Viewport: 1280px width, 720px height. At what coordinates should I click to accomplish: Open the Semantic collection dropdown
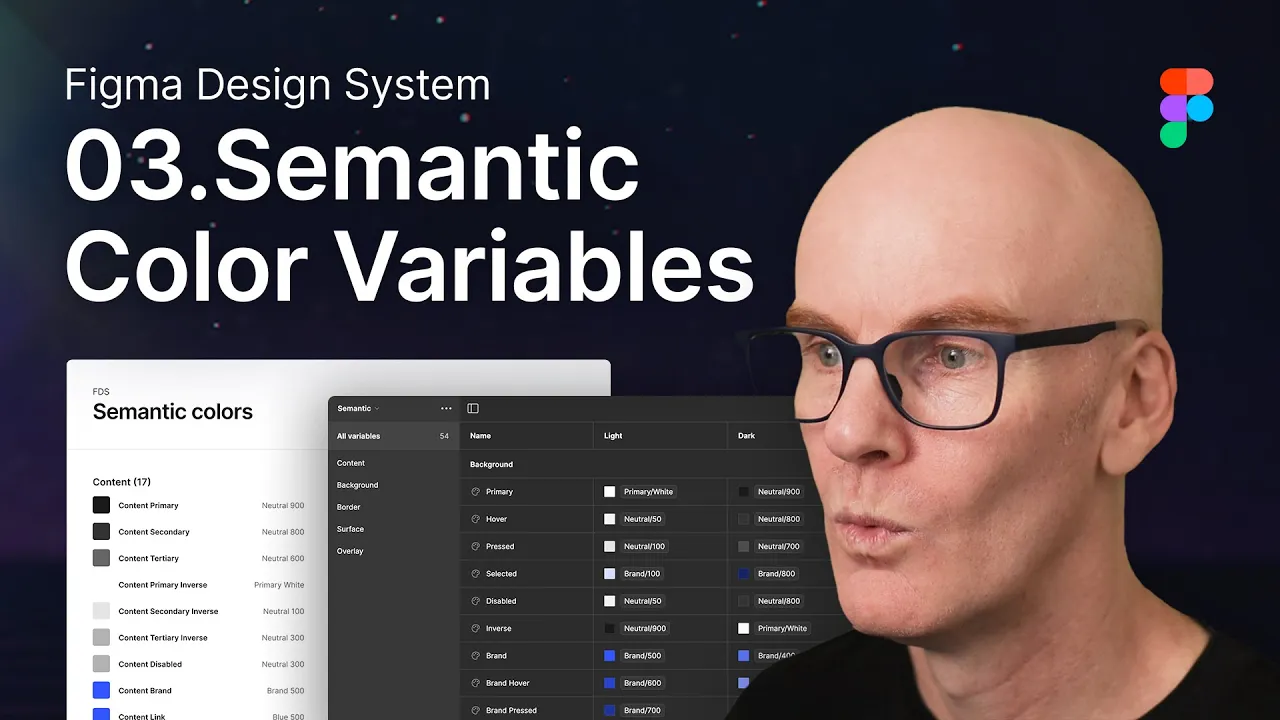pos(358,408)
